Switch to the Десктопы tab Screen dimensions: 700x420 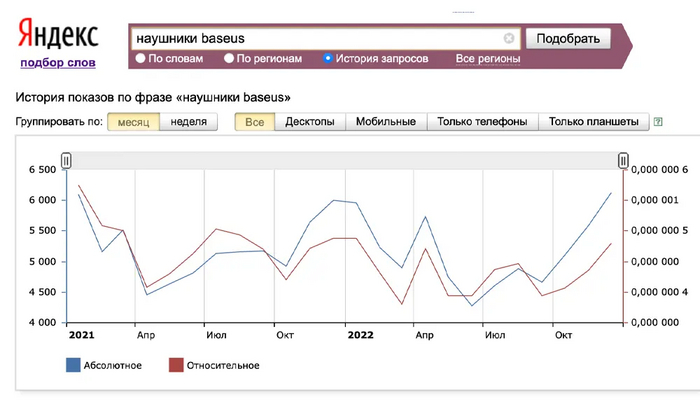pyautogui.click(x=310, y=122)
